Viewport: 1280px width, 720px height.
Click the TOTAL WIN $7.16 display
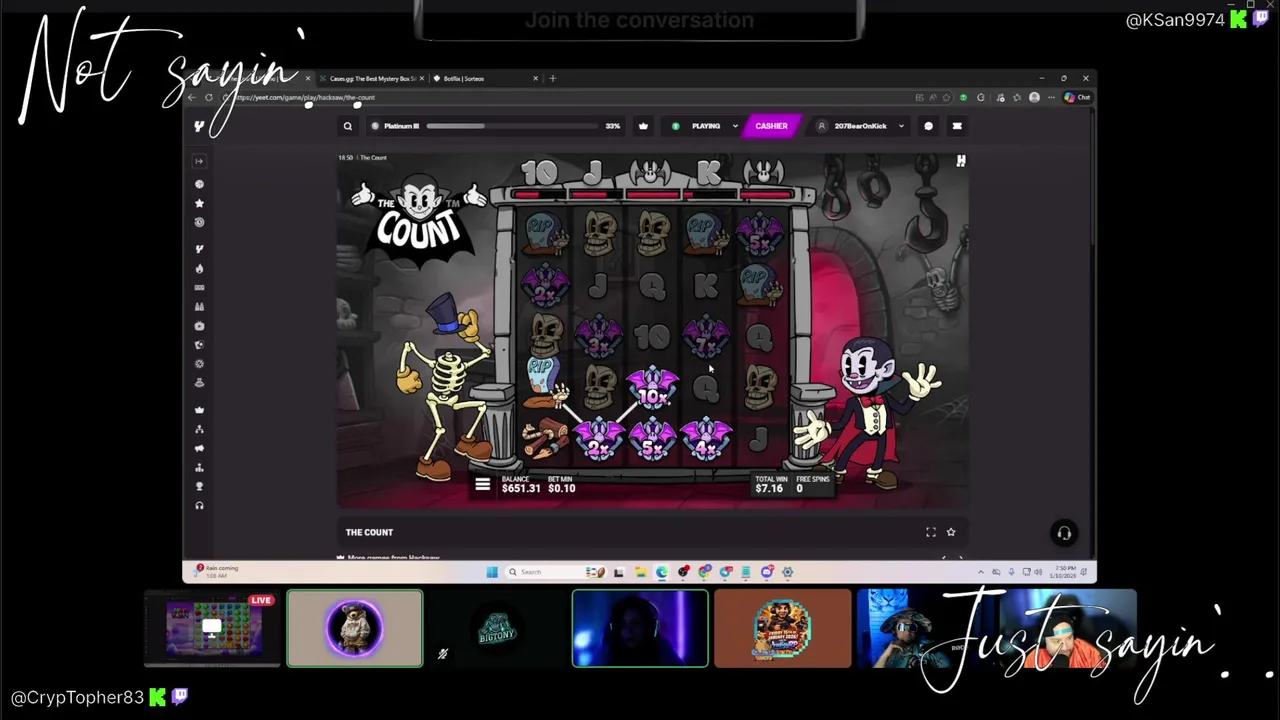click(x=769, y=485)
